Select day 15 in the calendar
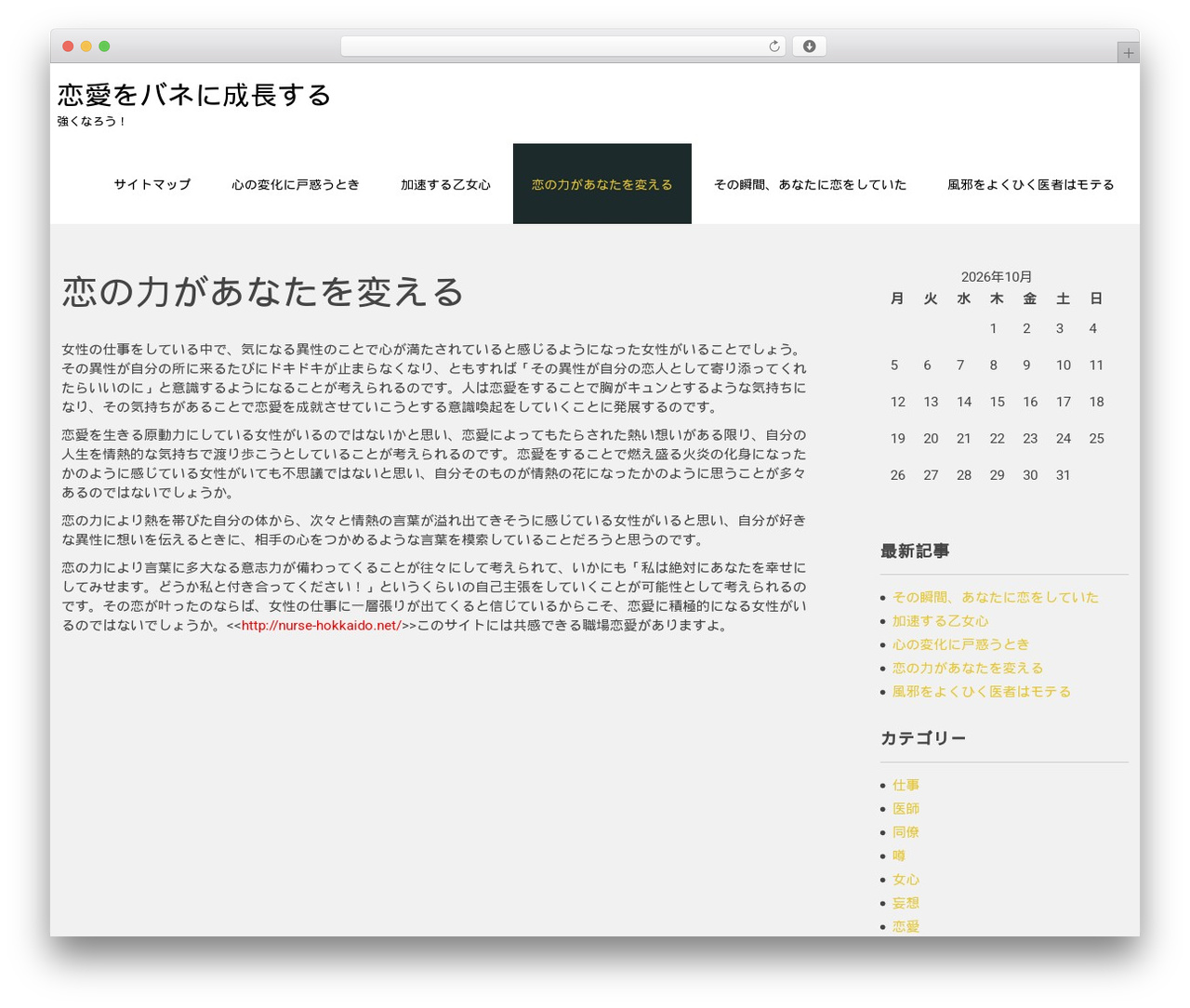Image resolution: width=1190 pixels, height=1008 pixels. click(998, 402)
